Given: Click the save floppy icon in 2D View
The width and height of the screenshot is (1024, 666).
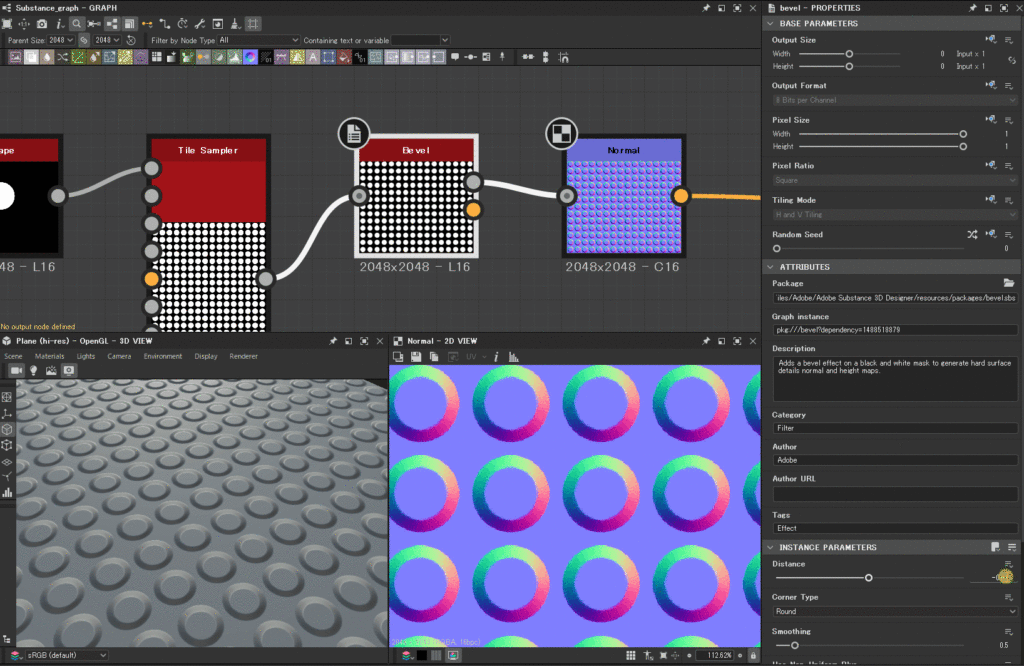Looking at the screenshot, I should click(x=416, y=357).
